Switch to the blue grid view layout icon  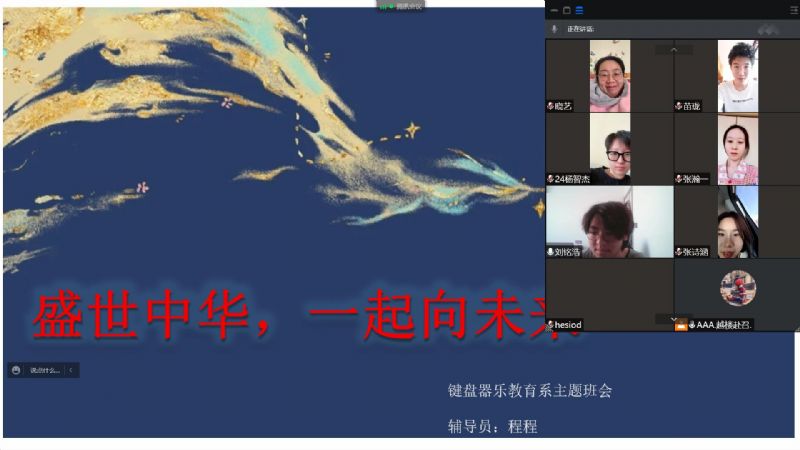pyautogui.click(x=579, y=10)
